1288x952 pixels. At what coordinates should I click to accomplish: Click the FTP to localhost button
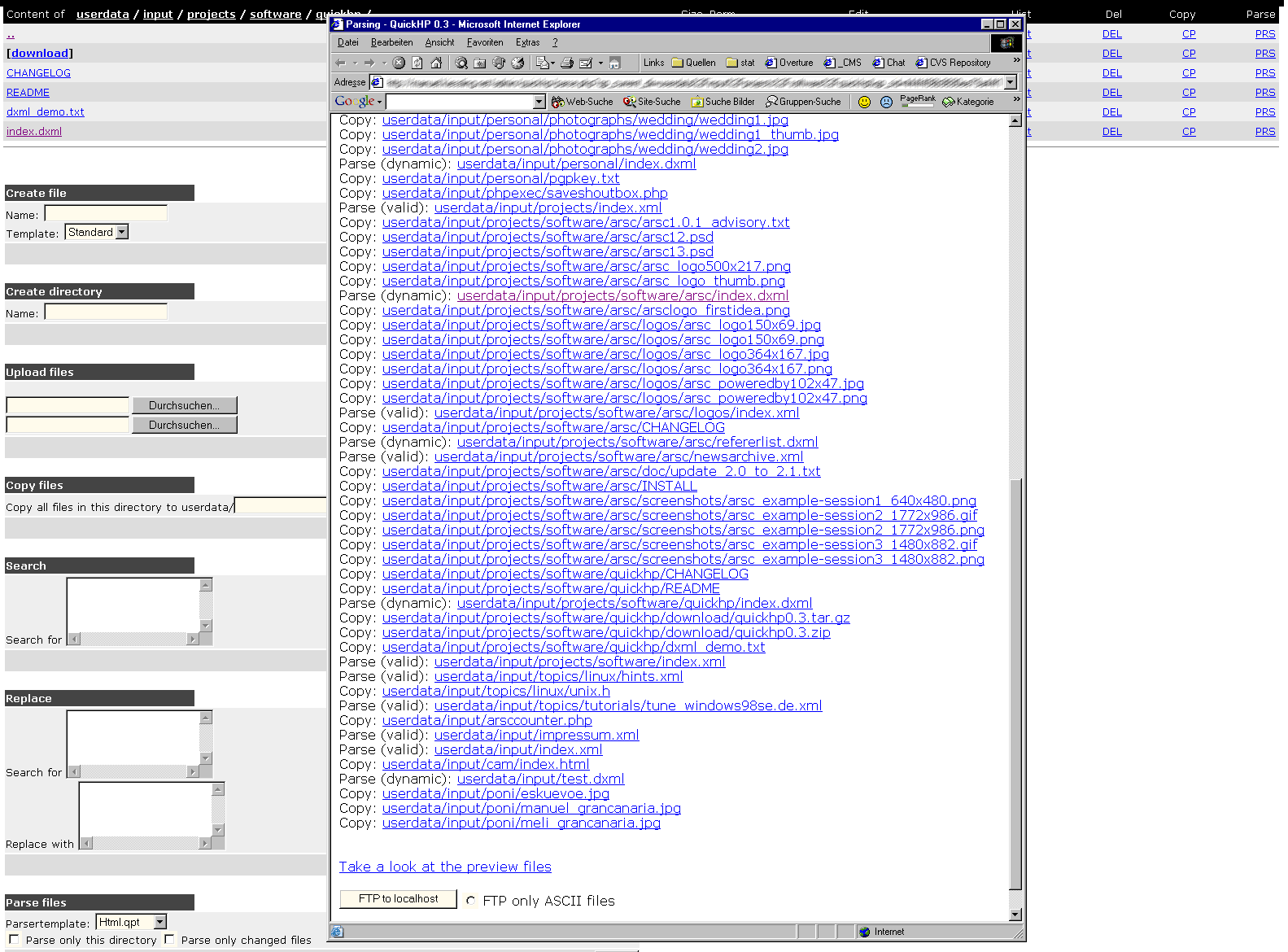point(398,898)
